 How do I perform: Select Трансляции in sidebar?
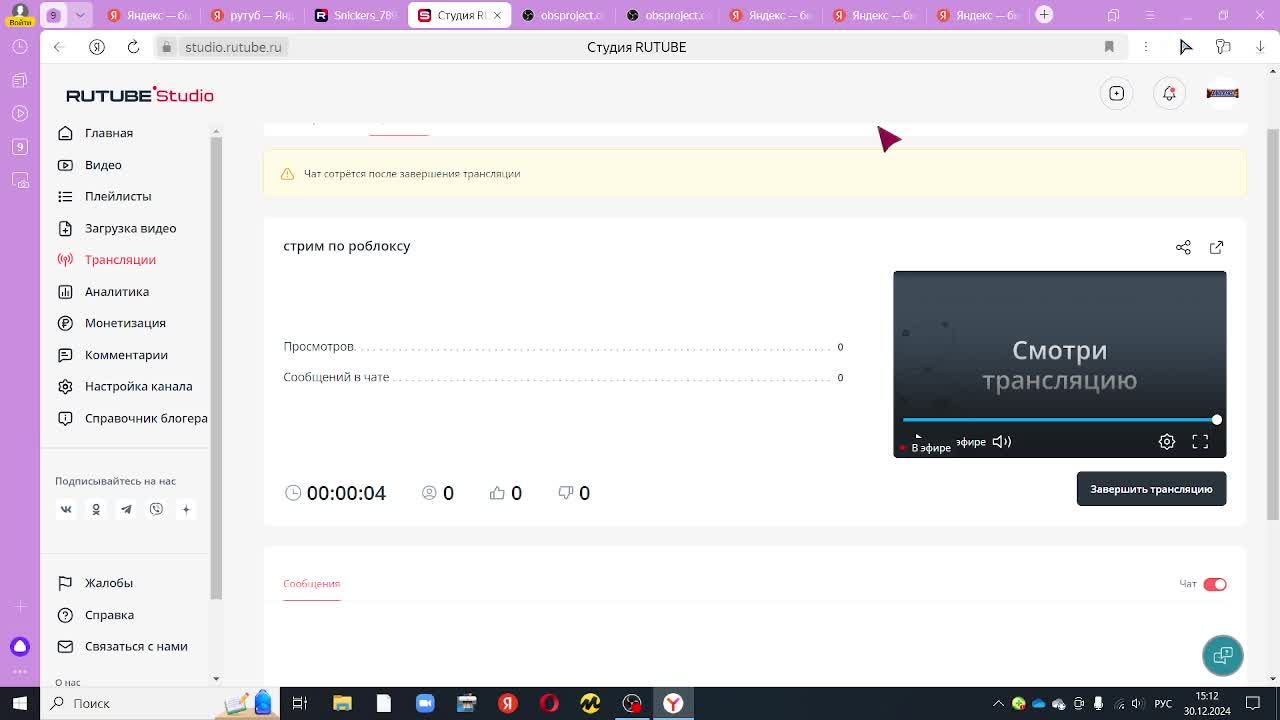point(120,260)
